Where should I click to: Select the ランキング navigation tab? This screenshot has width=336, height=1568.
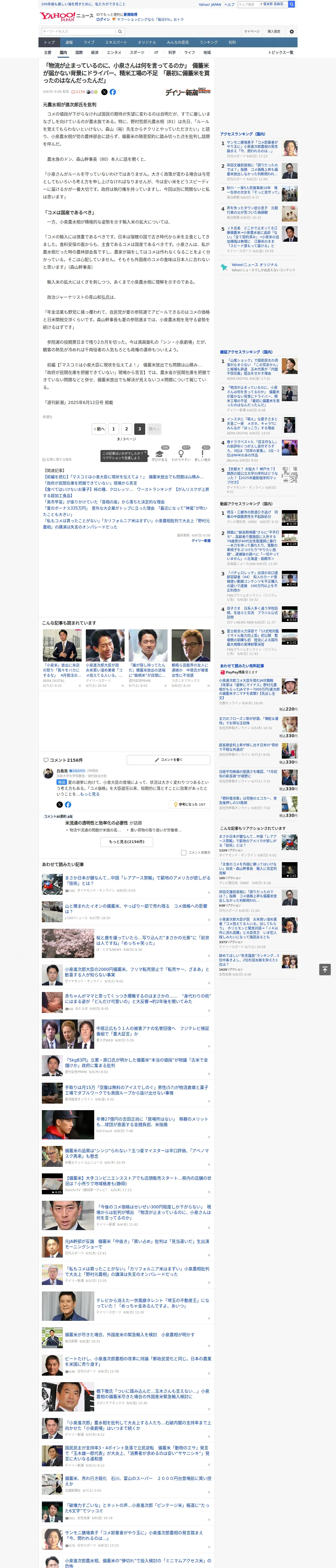pos(209,43)
